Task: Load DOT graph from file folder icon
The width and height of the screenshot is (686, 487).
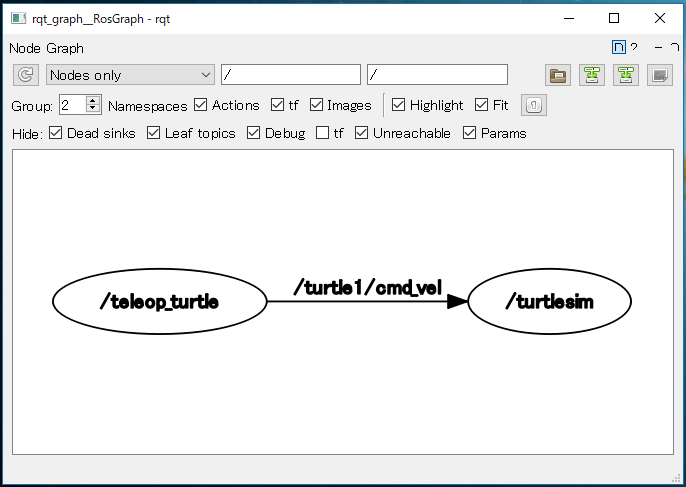Action: (x=558, y=75)
